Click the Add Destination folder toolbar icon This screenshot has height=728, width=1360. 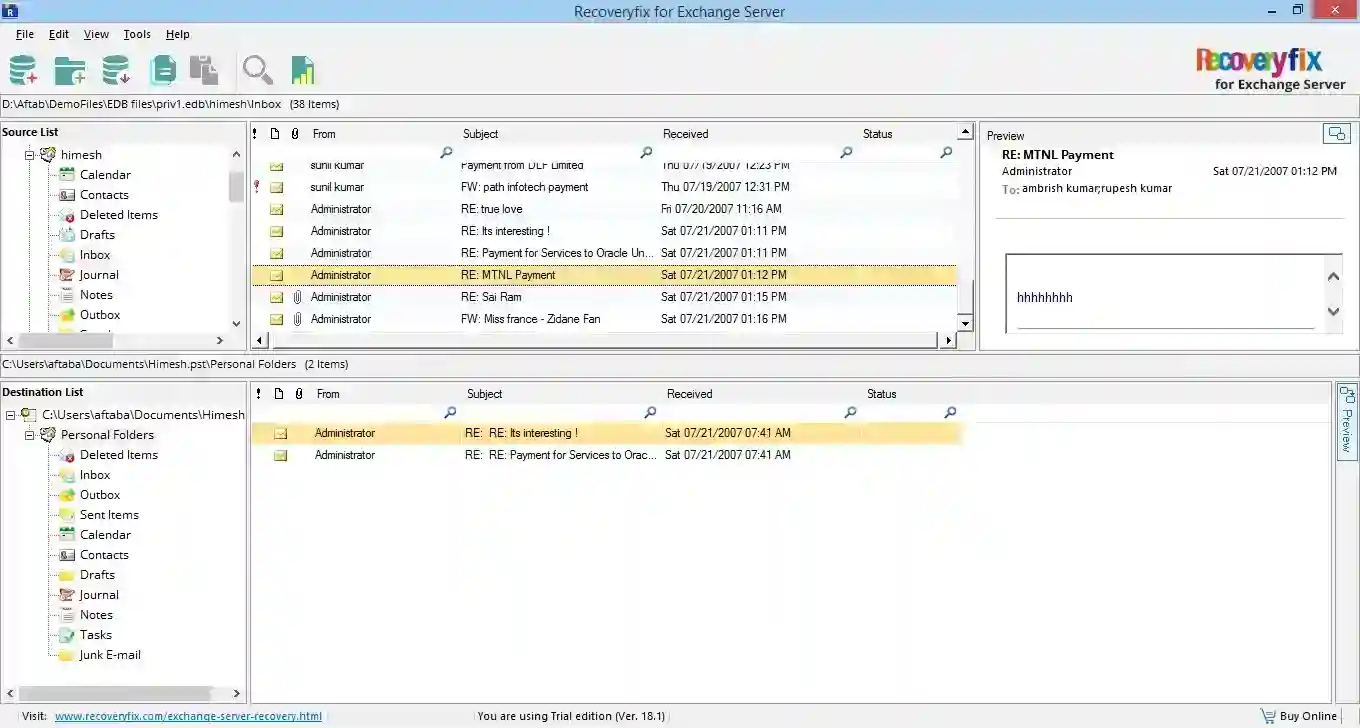pyautogui.click(x=69, y=70)
